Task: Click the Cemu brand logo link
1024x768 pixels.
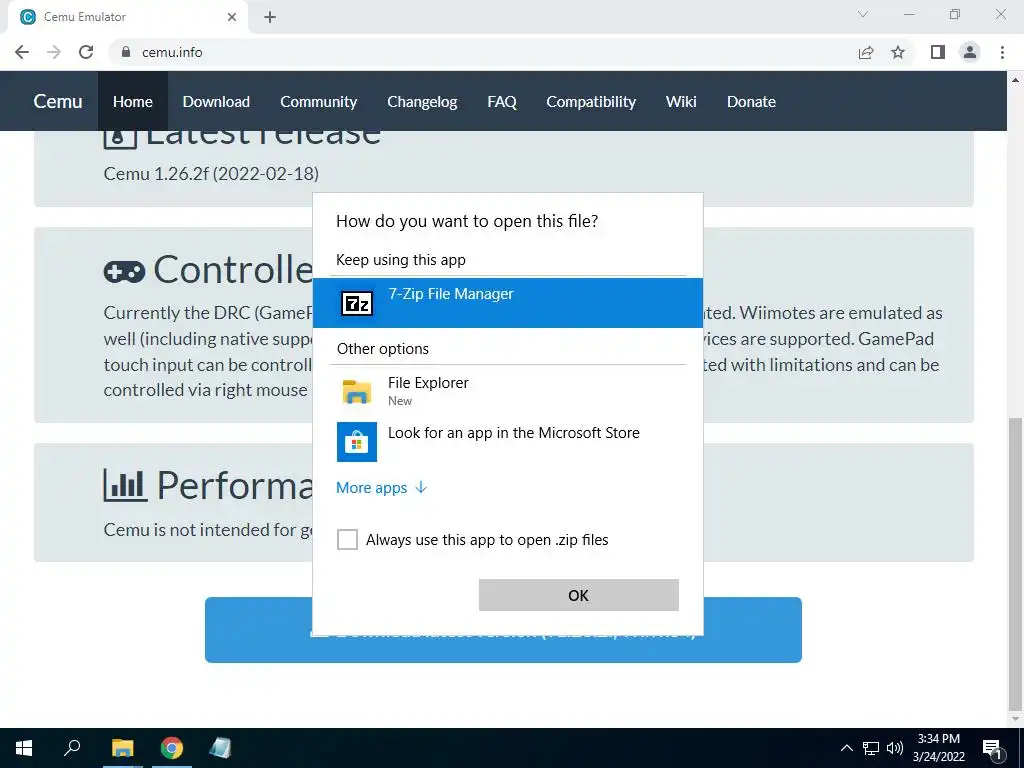Action: coord(58,101)
